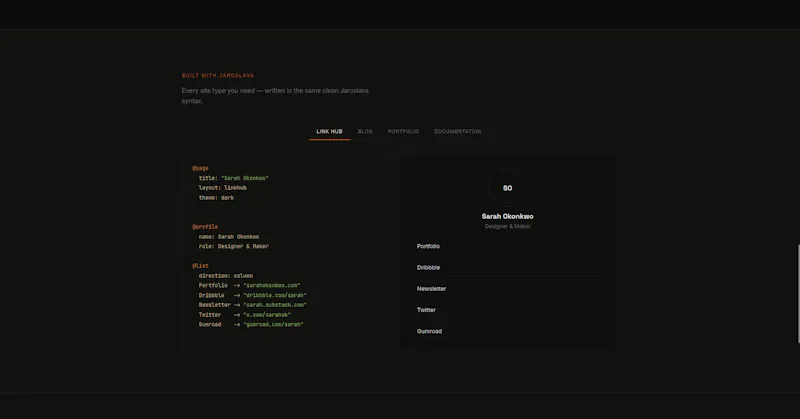Screen dimensions: 800x419
Task: Click the "dribbble.com/sarah" code string
Action: [x=275, y=295]
